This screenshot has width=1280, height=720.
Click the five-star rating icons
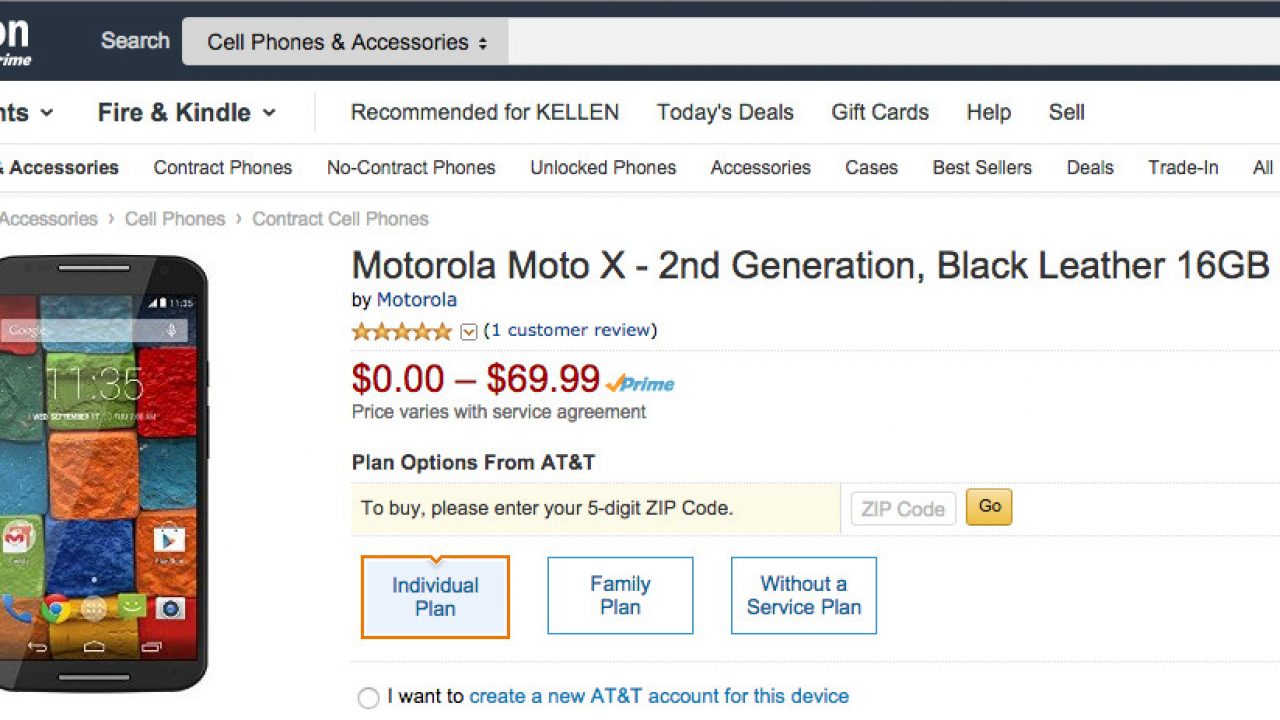coord(401,331)
